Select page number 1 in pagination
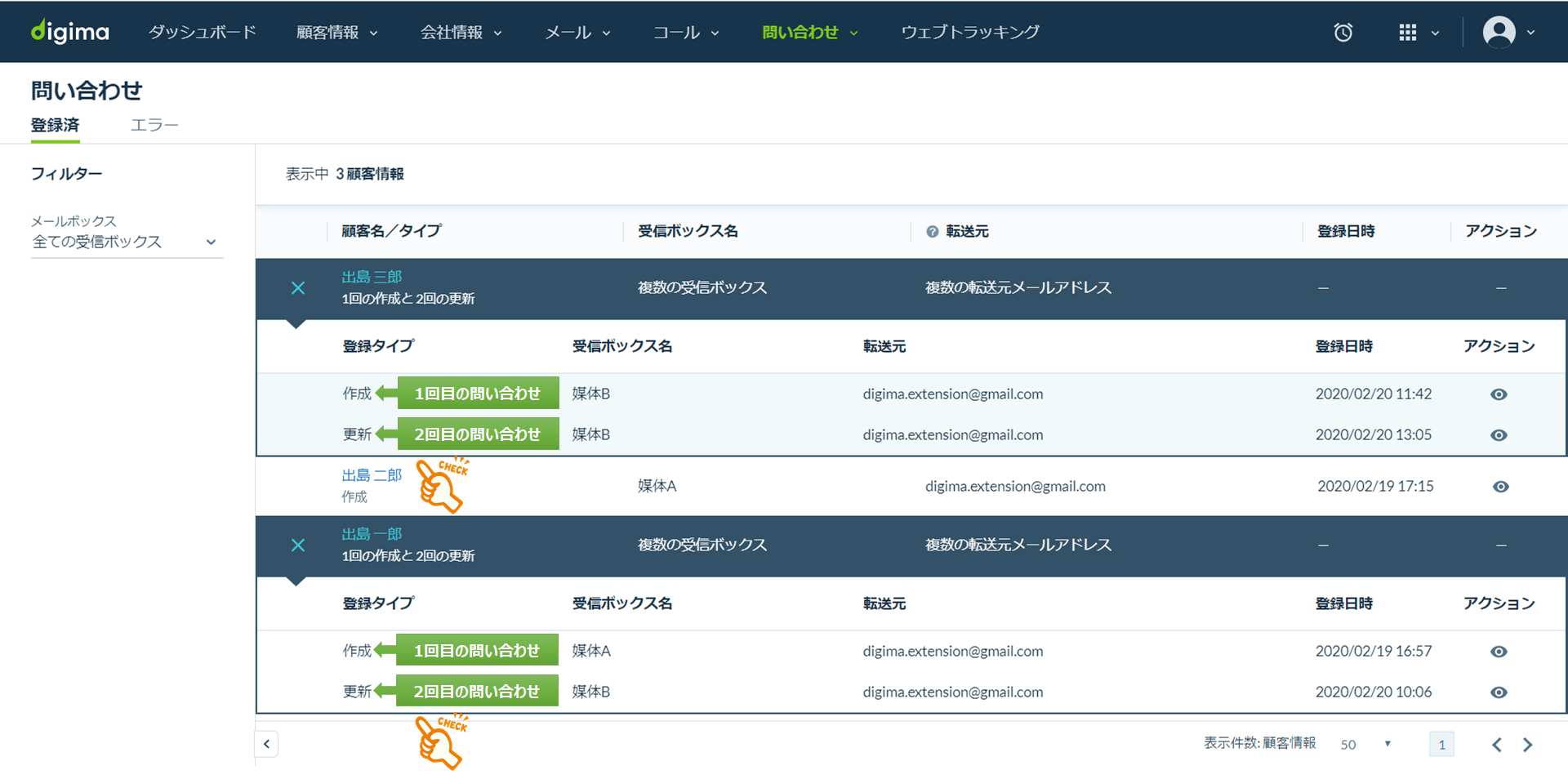Screen dimensions: 1568x779 click(1441, 745)
